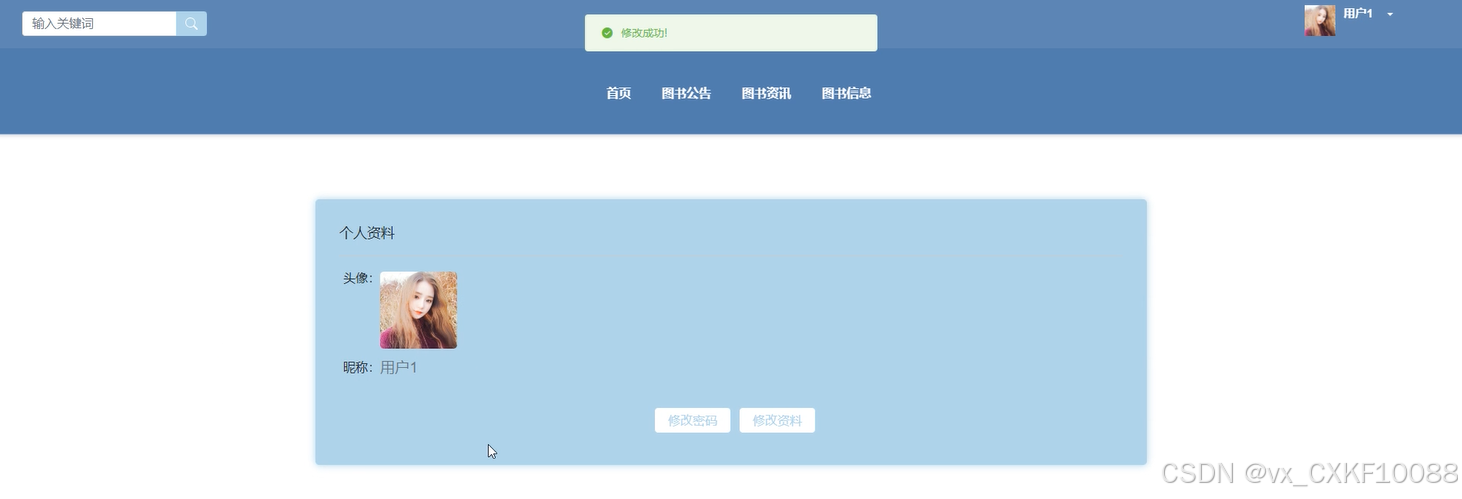Focus the keyword search input field

click(x=99, y=23)
